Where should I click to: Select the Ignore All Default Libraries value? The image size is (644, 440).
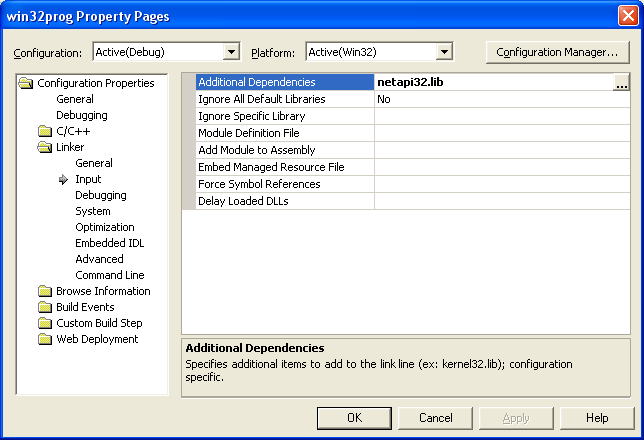[x=500, y=99]
